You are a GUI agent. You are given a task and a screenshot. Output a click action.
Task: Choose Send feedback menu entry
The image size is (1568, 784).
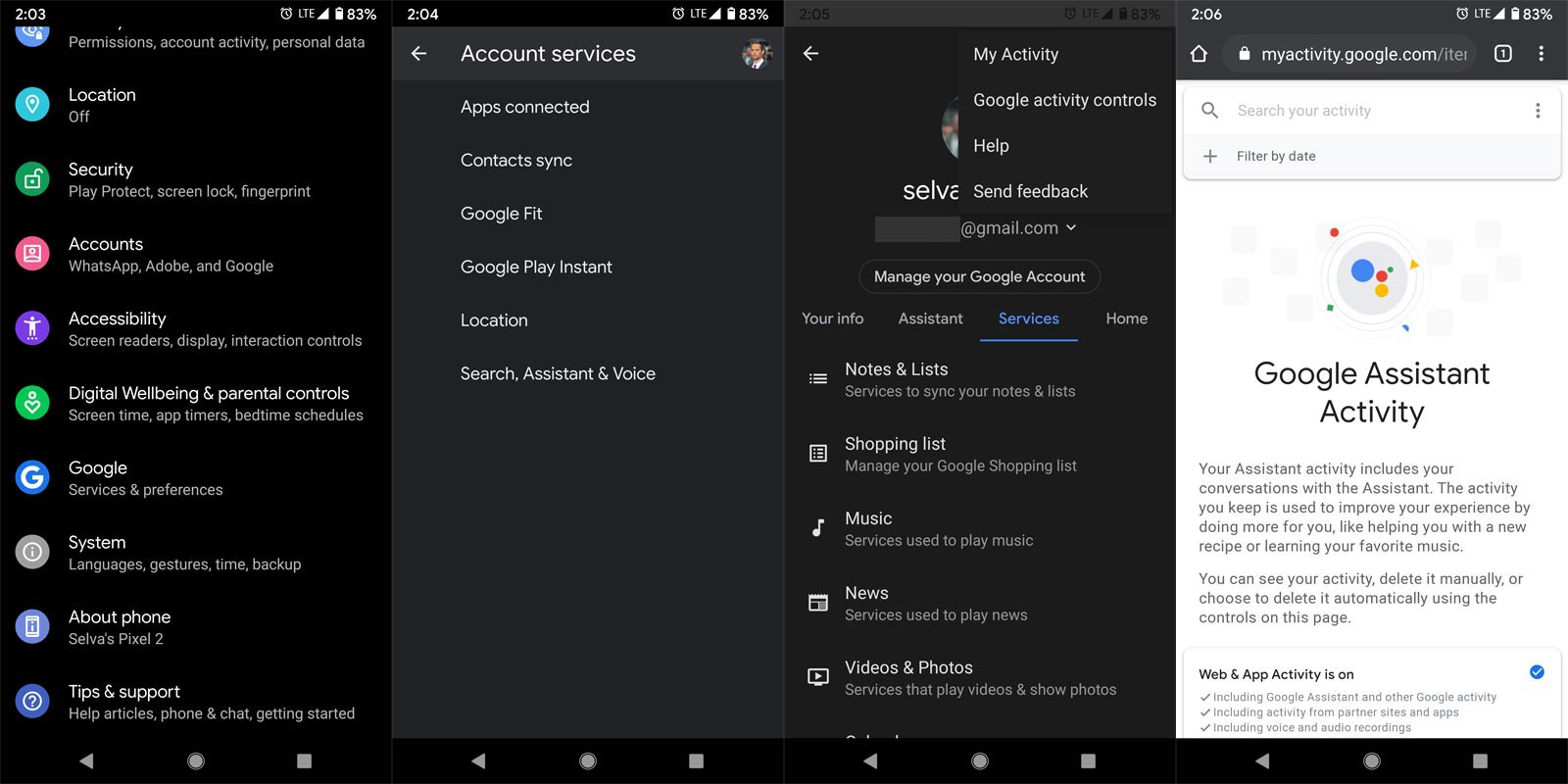pyautogui.click(x=1031, y=191)
